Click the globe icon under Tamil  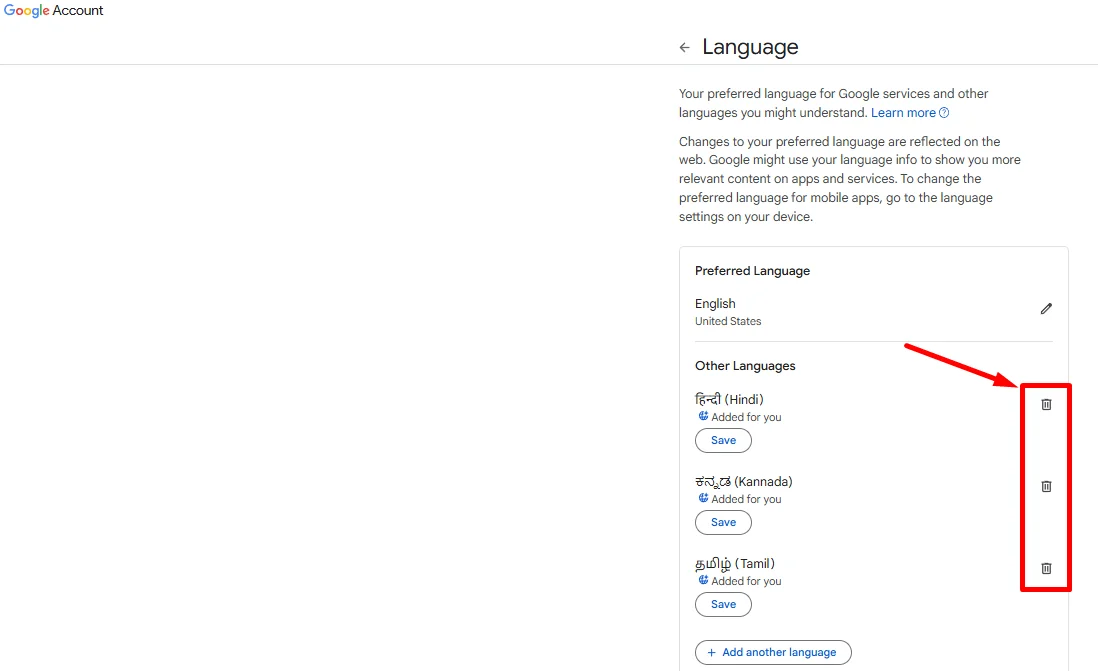coord(700,581)
